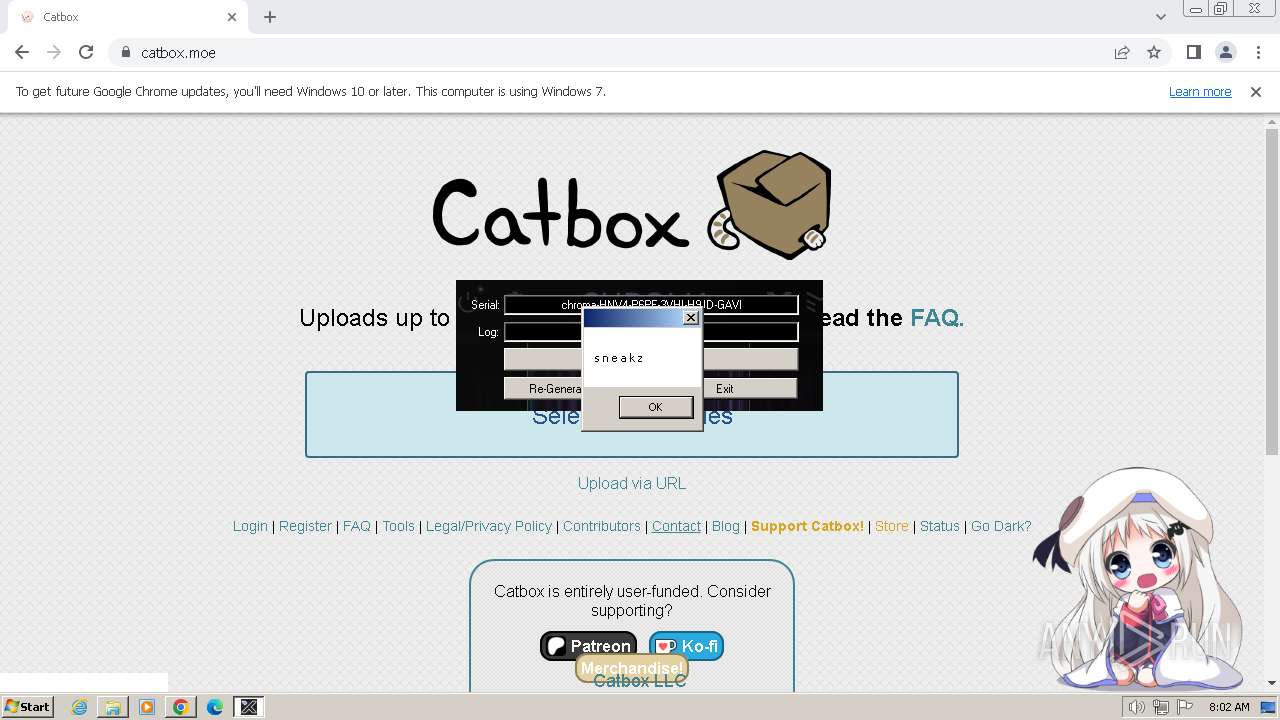
Task: Click the Serial text field
Action: 651,304
